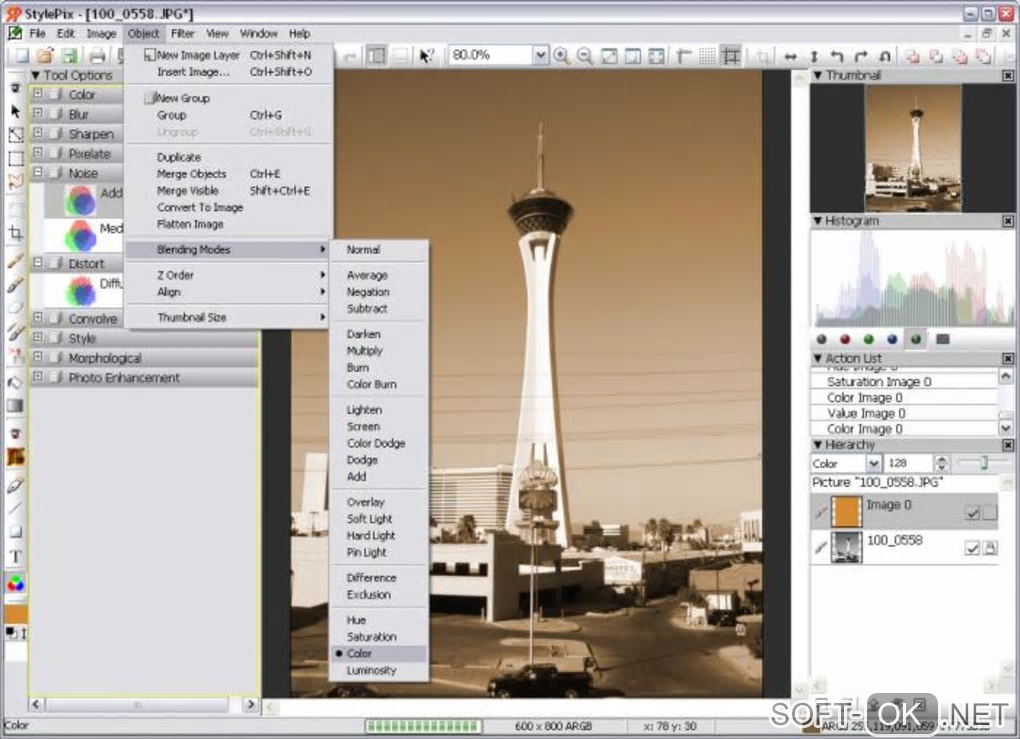
Task: Click the Save icon in toolbar
Action: pyautogui.click(x=69, y=56)
